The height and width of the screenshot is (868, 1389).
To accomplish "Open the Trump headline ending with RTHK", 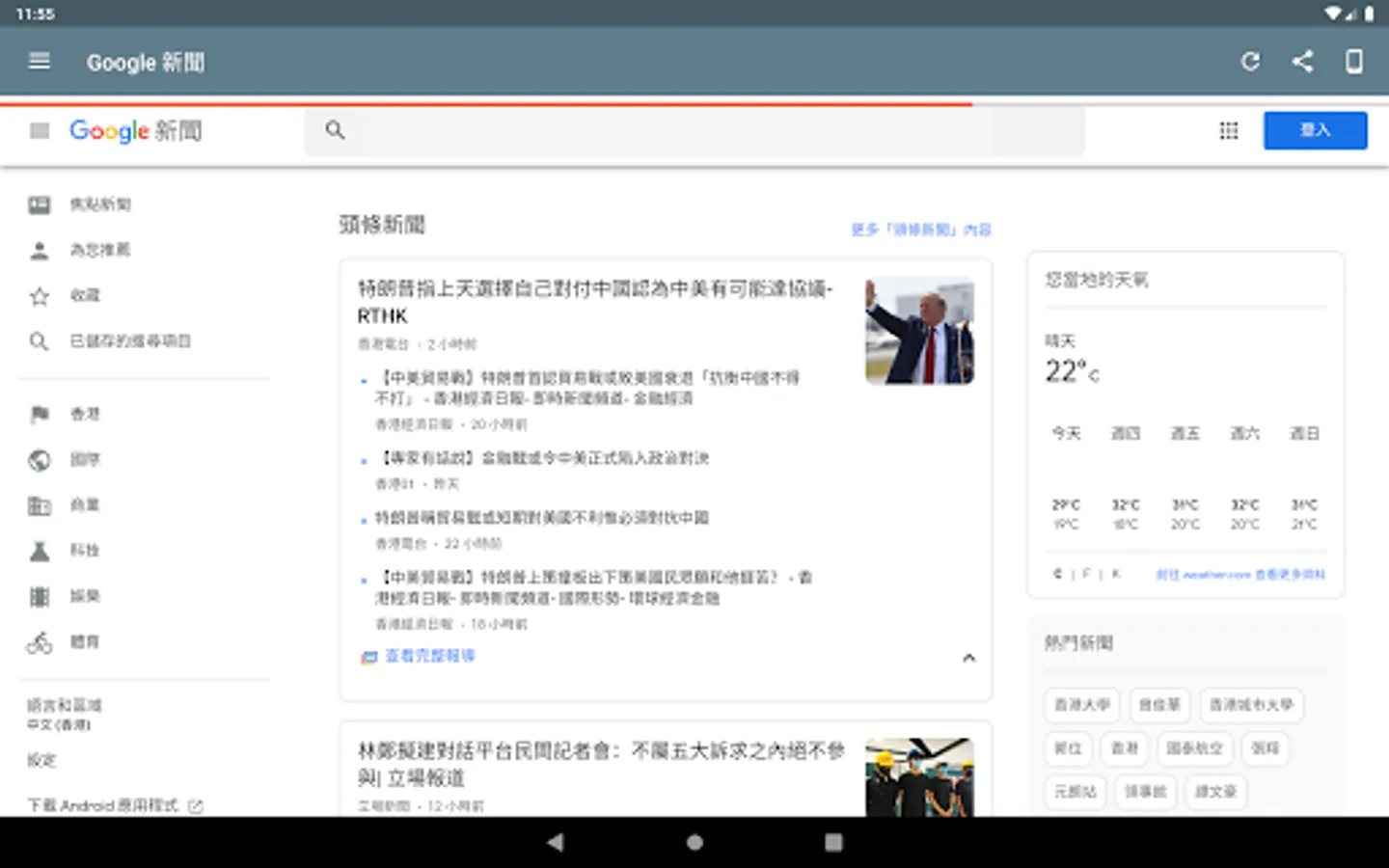I will pyautogui.click(x=595, y=302).
